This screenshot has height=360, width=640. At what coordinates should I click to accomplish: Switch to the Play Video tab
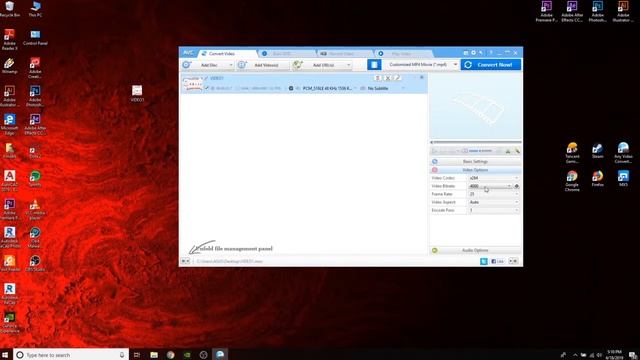tap(403, 53)
